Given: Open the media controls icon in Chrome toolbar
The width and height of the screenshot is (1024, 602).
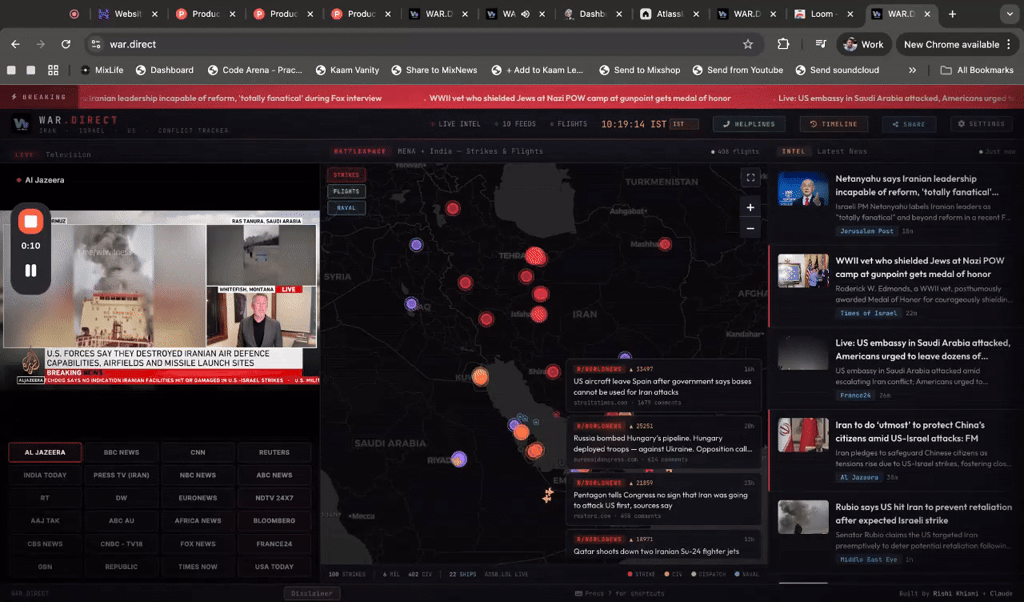Looking at the screenshot, I should click(x=821, y=44).
